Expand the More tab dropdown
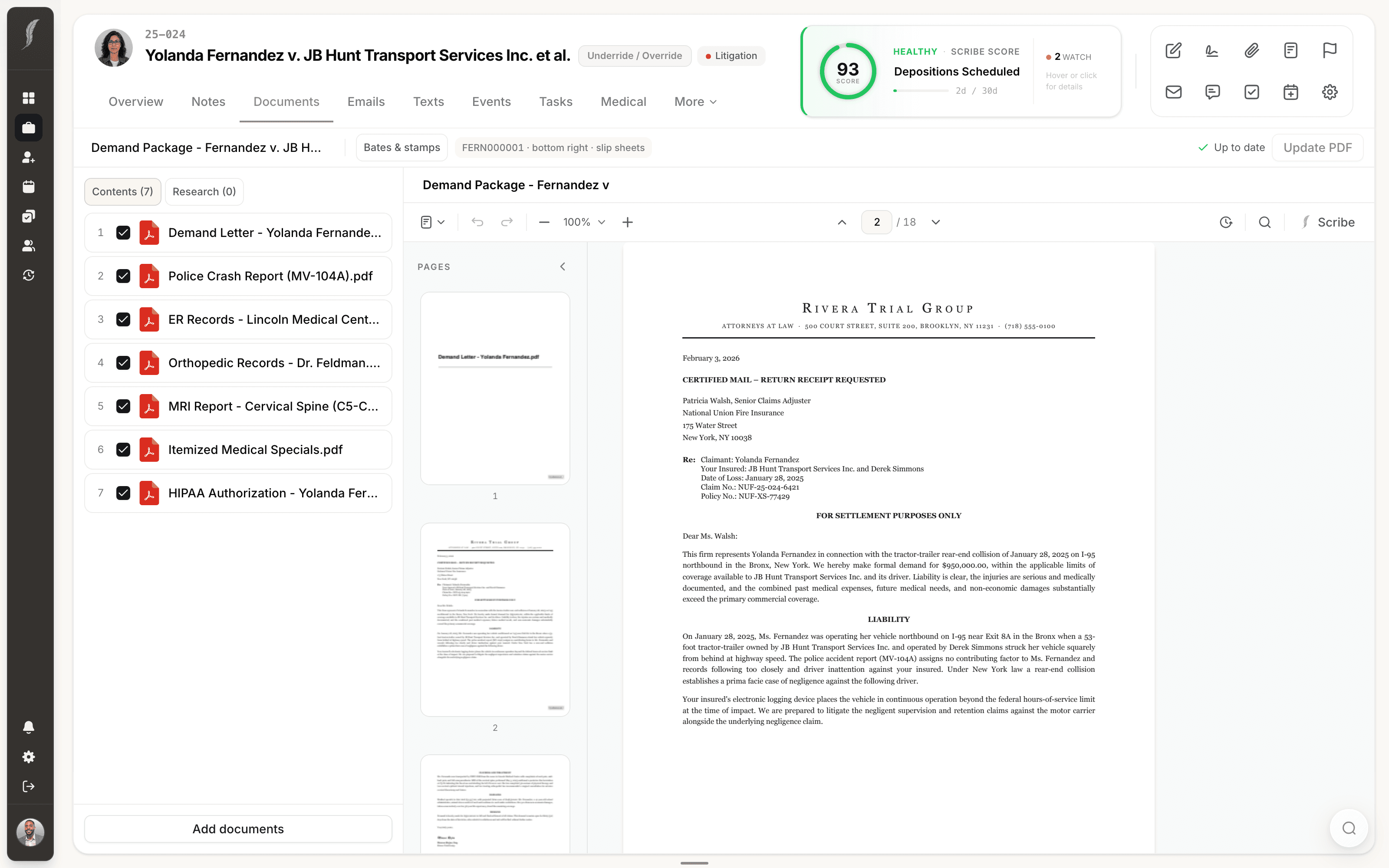 (x=695, y=102)
